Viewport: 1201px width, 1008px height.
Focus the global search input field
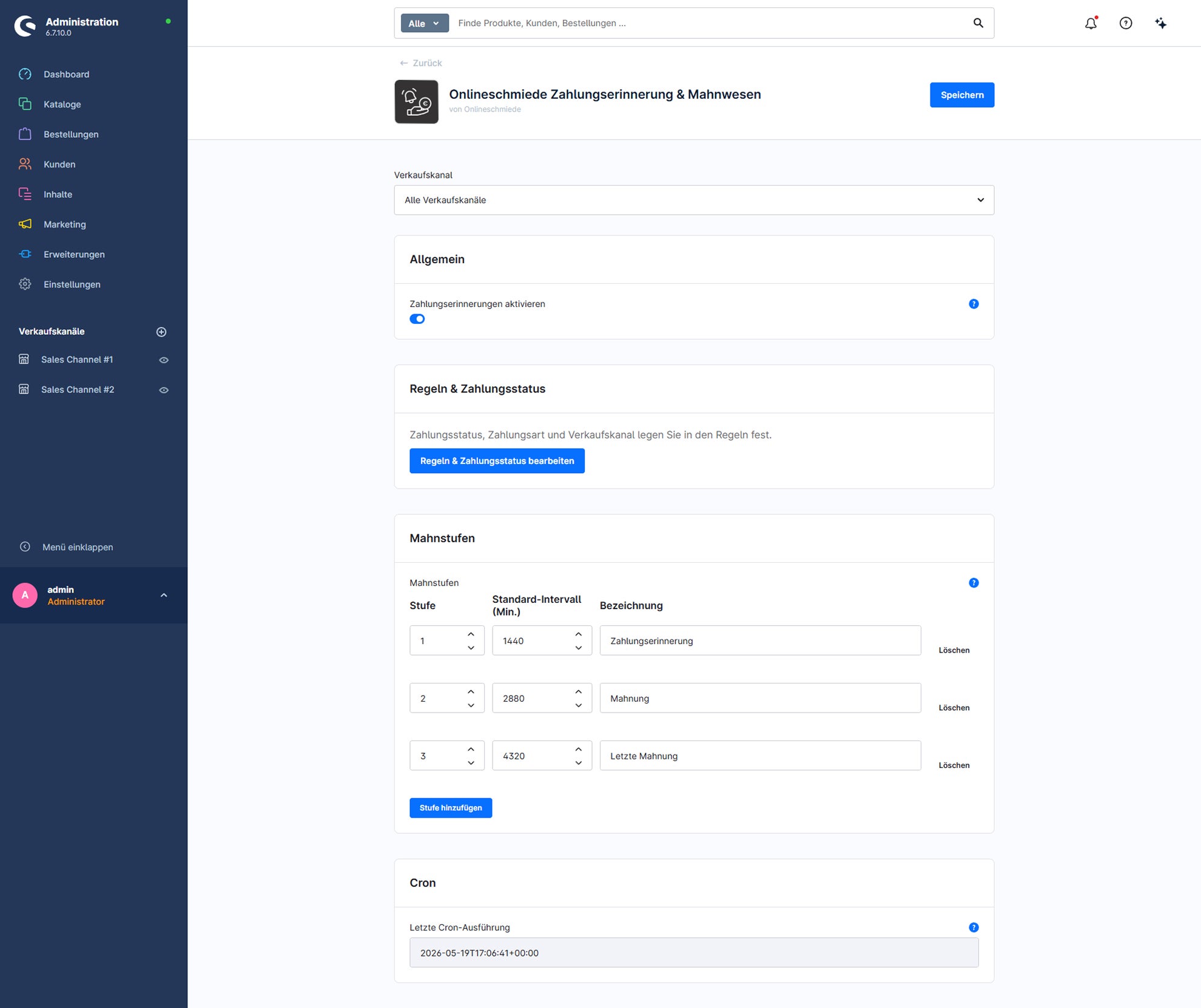(710, 23)
